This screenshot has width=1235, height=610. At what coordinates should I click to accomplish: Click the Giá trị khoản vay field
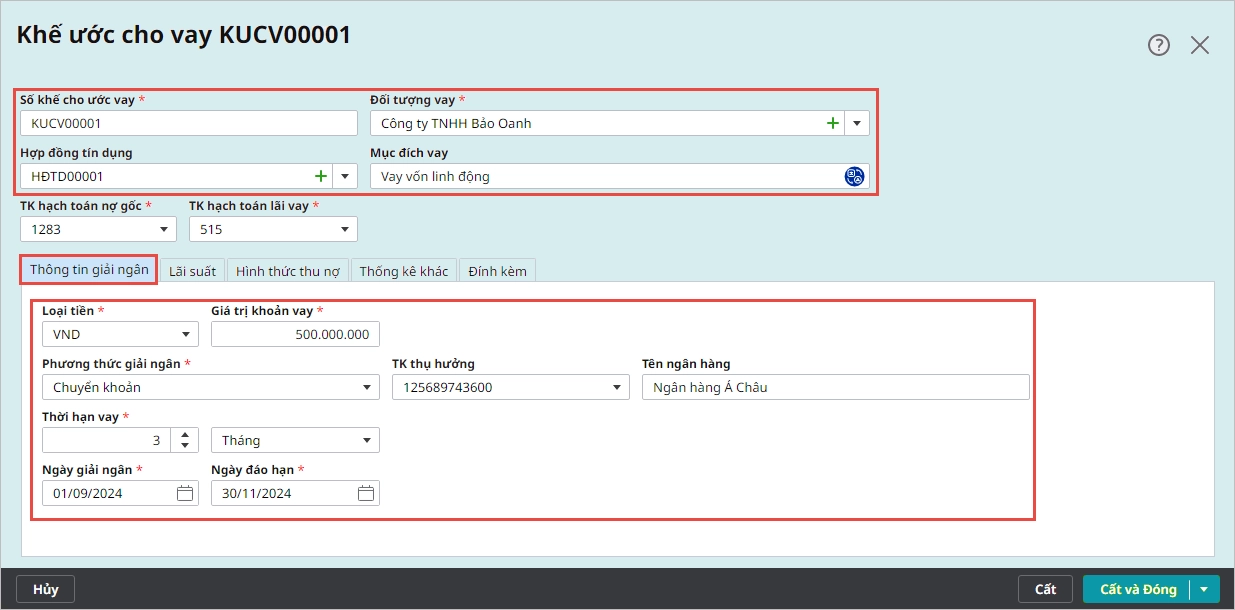click(295, 334)
